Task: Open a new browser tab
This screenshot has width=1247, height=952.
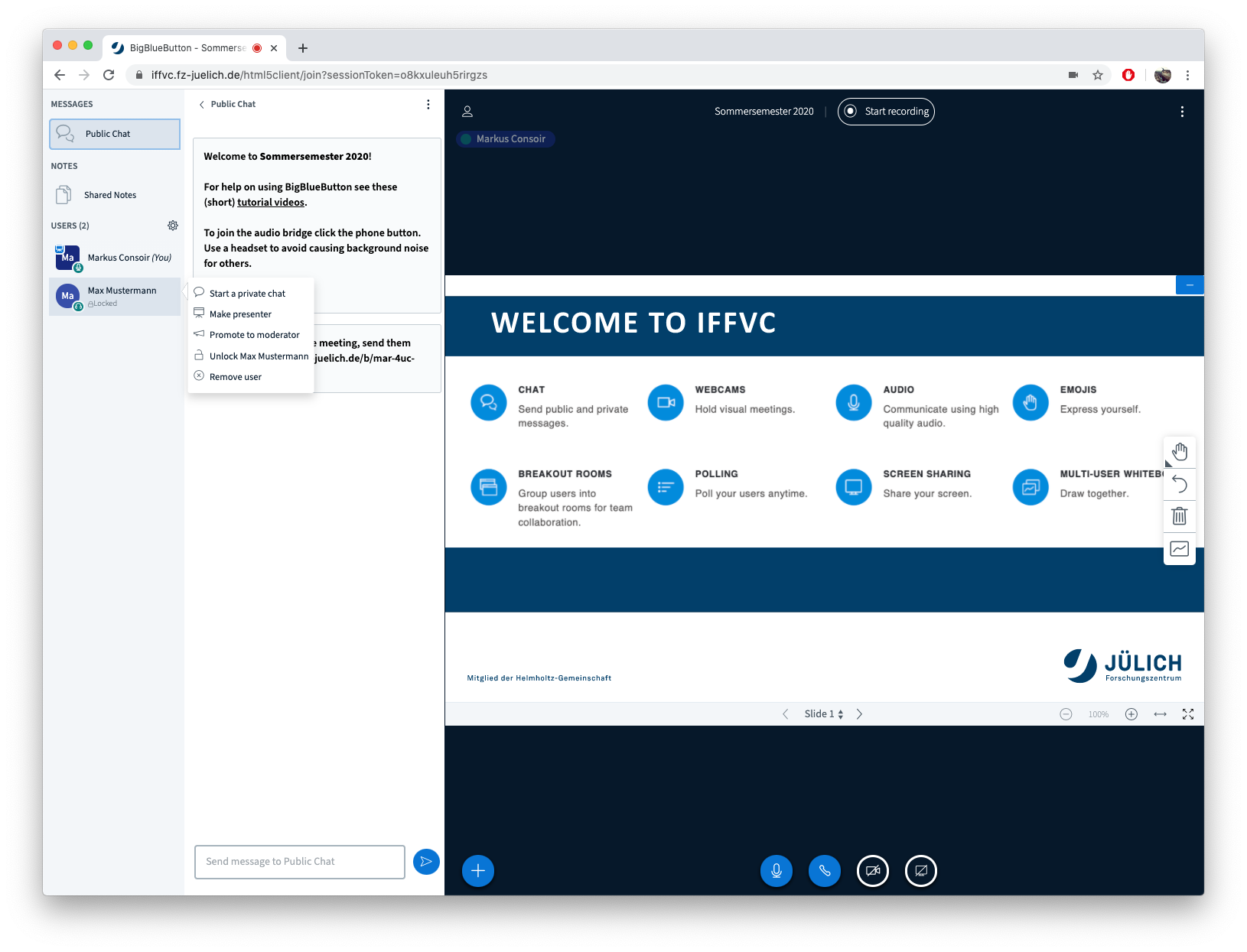Action: tap(303, 48)
